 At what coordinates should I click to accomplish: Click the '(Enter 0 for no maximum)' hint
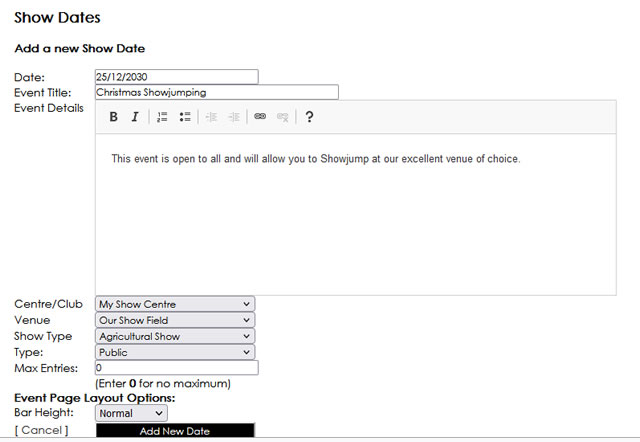163,384
